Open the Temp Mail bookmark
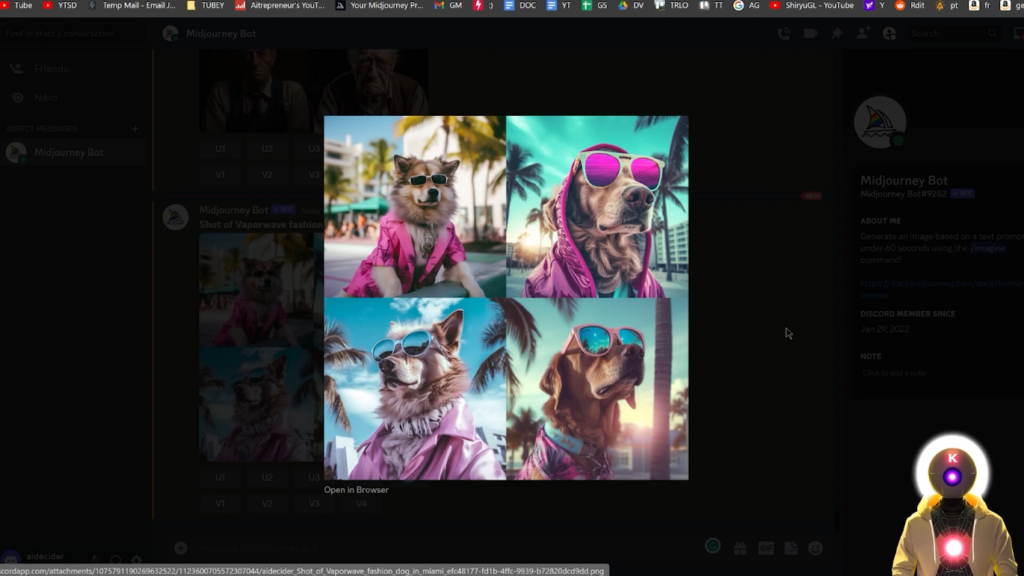The height and width of the screenshot is (576, 1024). click(131, 5)
